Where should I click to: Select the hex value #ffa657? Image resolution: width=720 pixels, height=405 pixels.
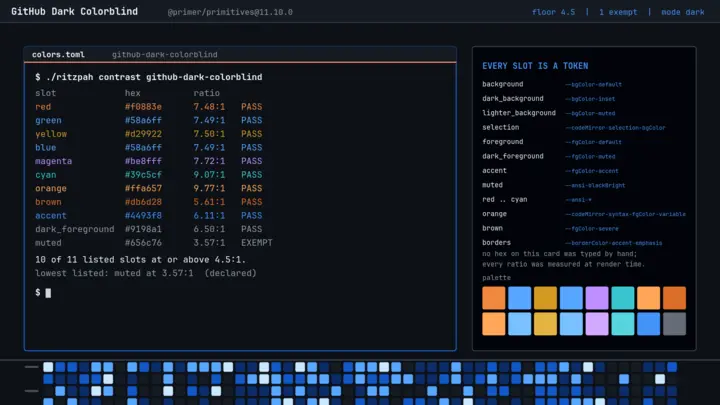pyautogui.click(x=143, y=189)
